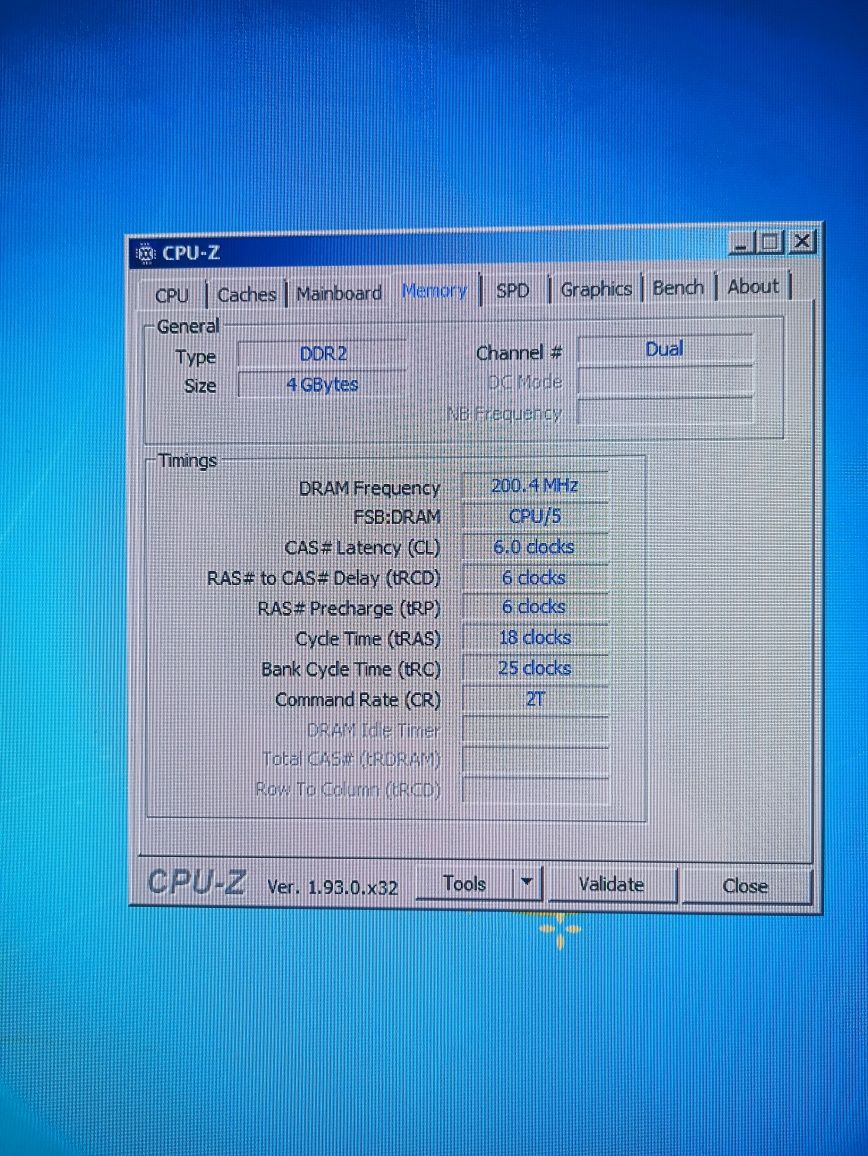
Task: Minimize the CPU-Z window
Action: point(742,242)
